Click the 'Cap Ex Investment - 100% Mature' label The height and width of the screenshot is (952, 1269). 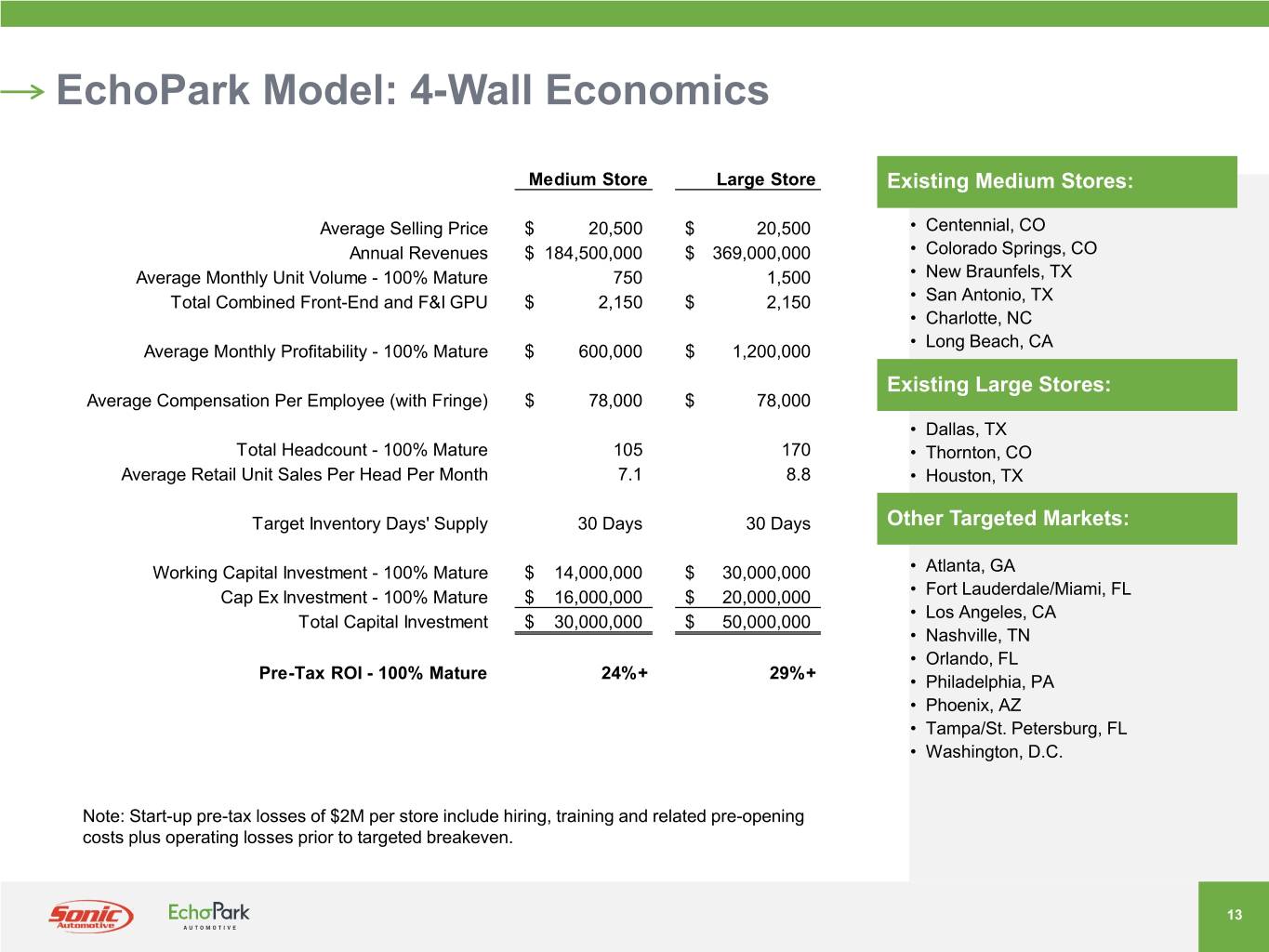pyautogui.click(x=354, y=598)
